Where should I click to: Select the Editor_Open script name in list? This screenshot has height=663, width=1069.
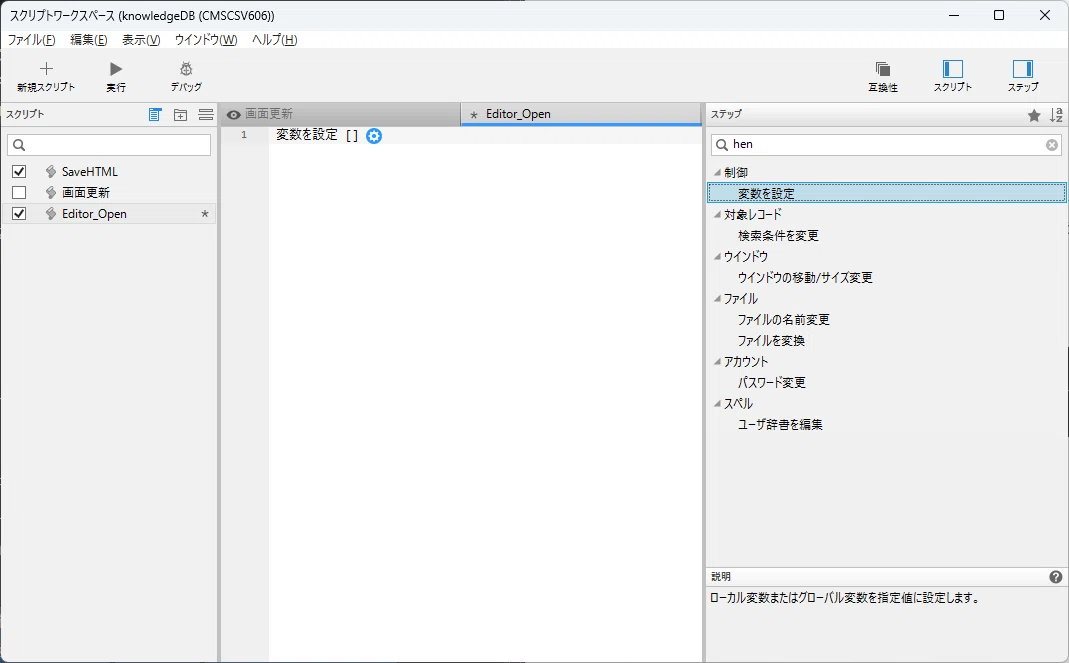[94, 214]
